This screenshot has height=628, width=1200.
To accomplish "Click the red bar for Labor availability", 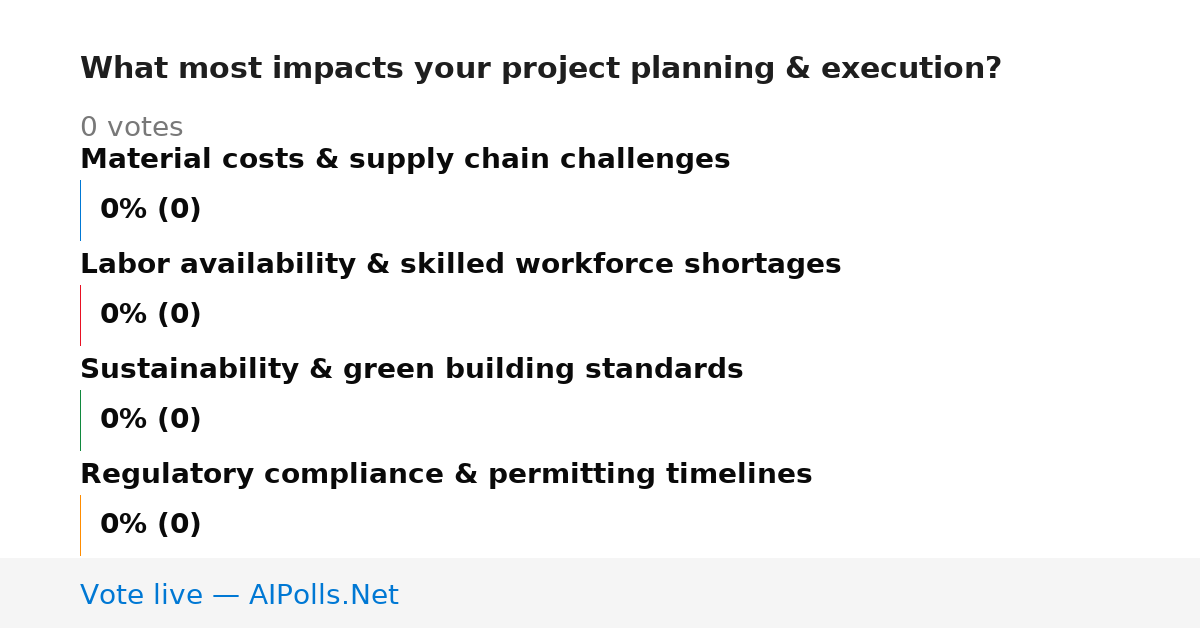I will pyautogui.click(x=80, y=315).
